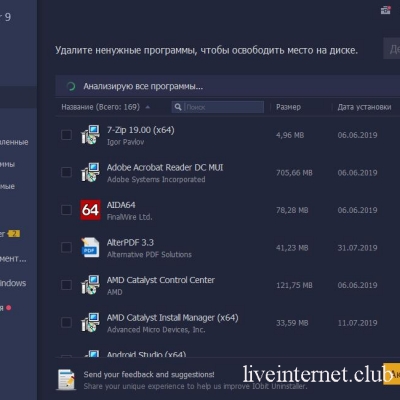Select the 7-Zip 19.00 (x64) program name

tap(140, 130)
